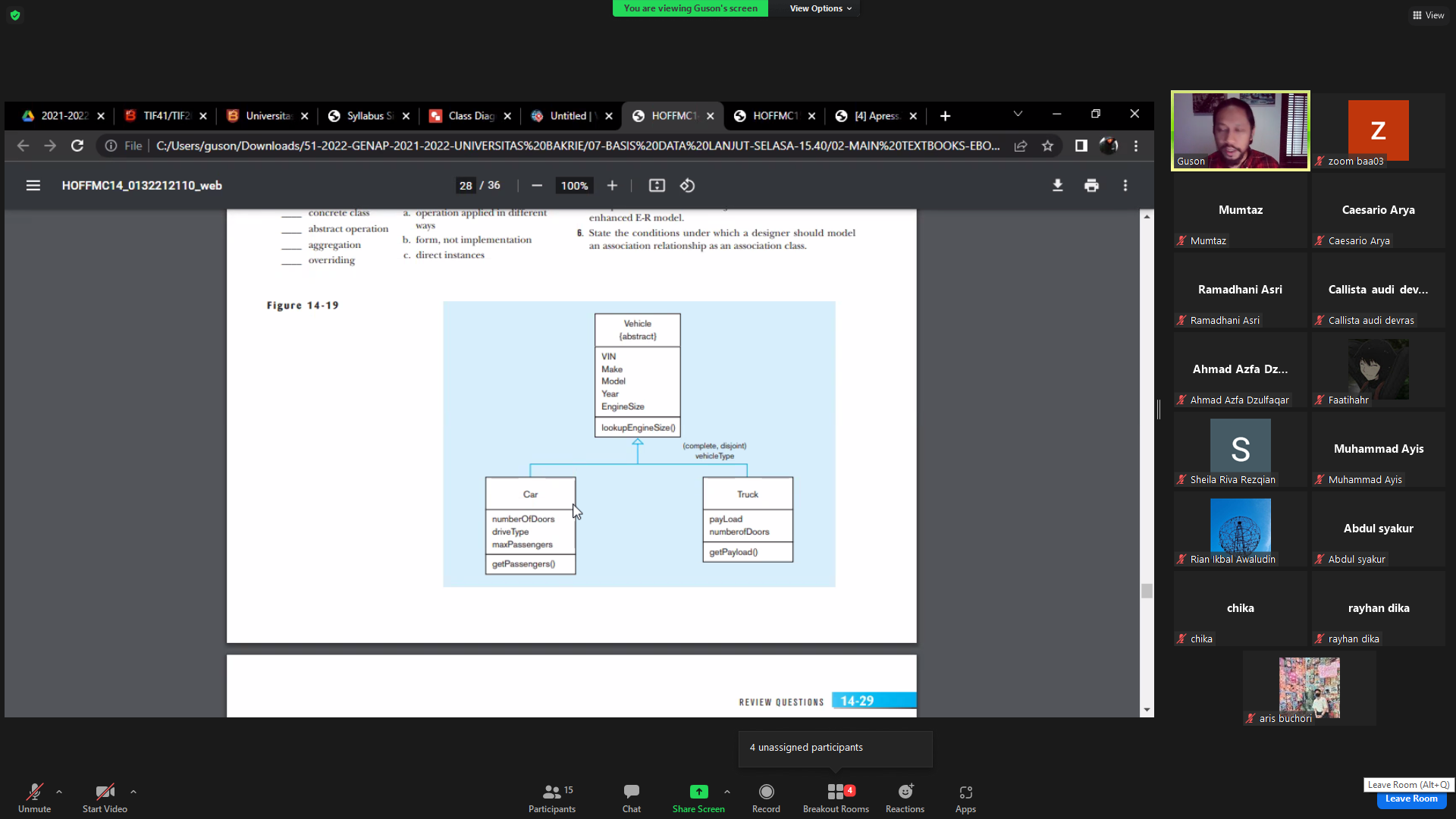
Task: Expand audio options arrow next to Unmute
Action: click(x=59, y=792)
